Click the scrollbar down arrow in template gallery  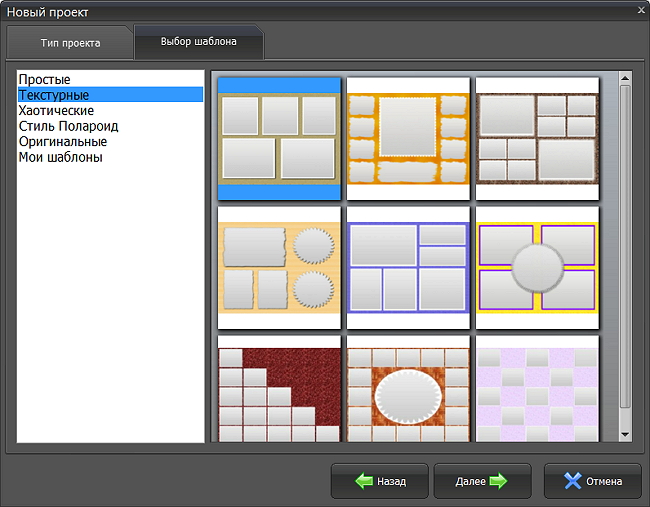click(x=625, y=434)
